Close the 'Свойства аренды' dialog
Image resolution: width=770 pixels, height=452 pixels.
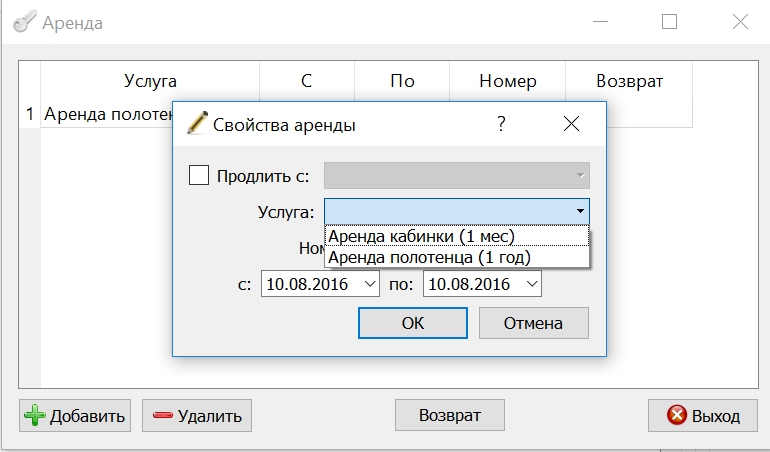click(x=572, y=124)
